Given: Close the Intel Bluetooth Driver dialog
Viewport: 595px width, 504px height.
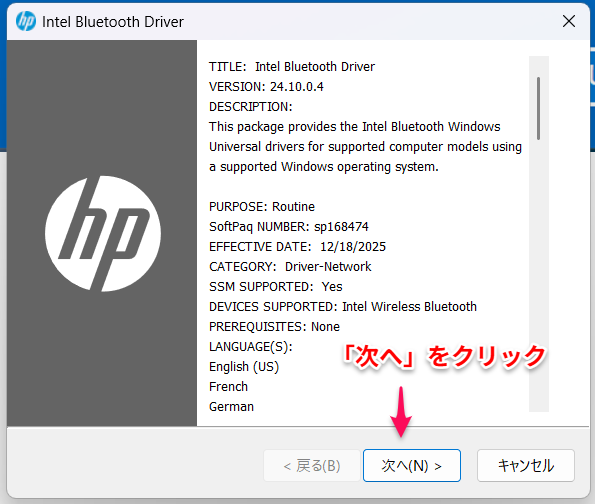Looking at the screenshot, I should click(569, 21).
